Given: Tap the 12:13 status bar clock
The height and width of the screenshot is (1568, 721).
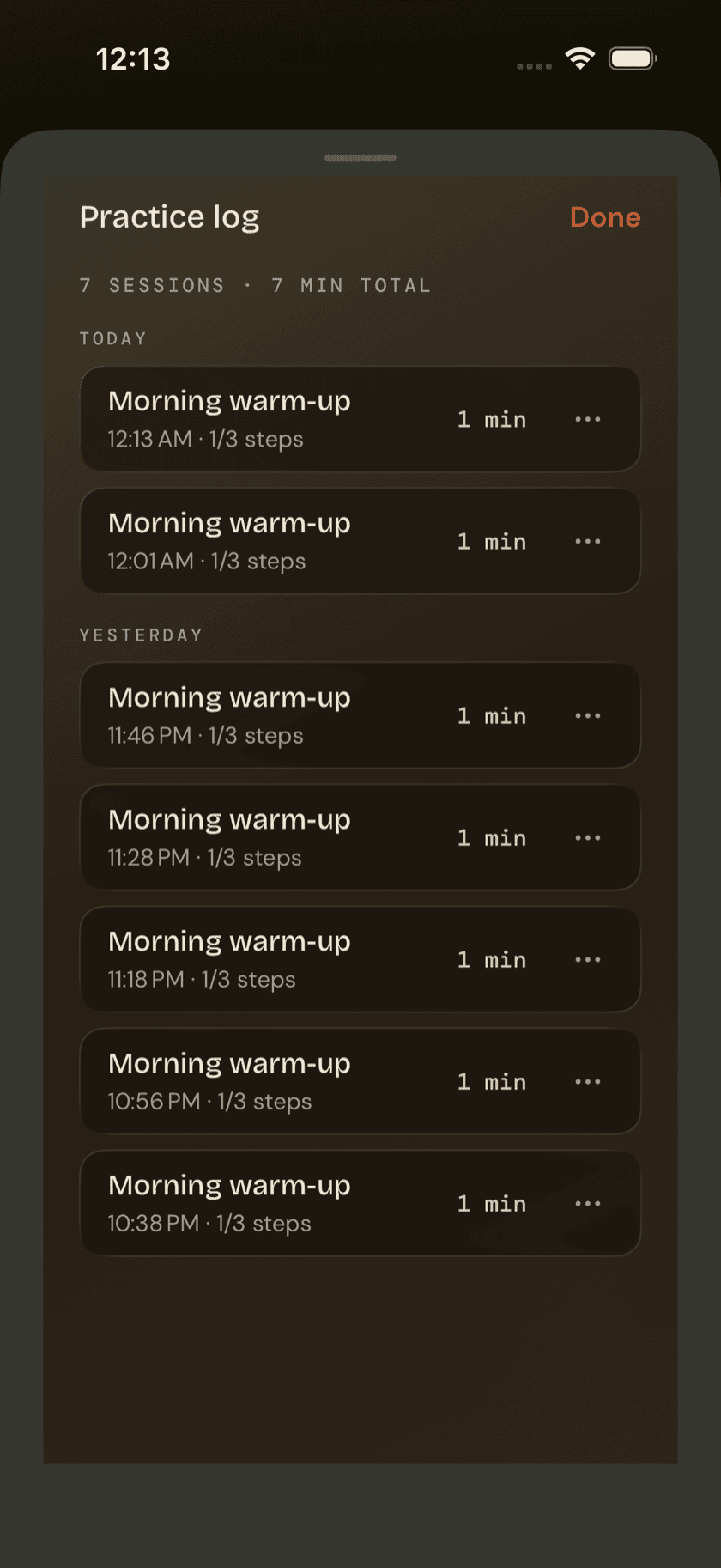Looking at the screenshot, I should 133,59.
